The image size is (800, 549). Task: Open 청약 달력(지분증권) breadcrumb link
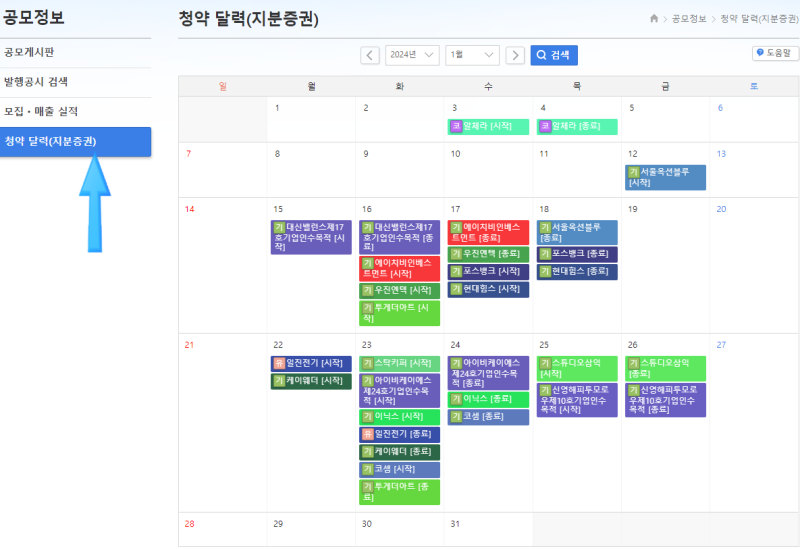click(759, 19)
